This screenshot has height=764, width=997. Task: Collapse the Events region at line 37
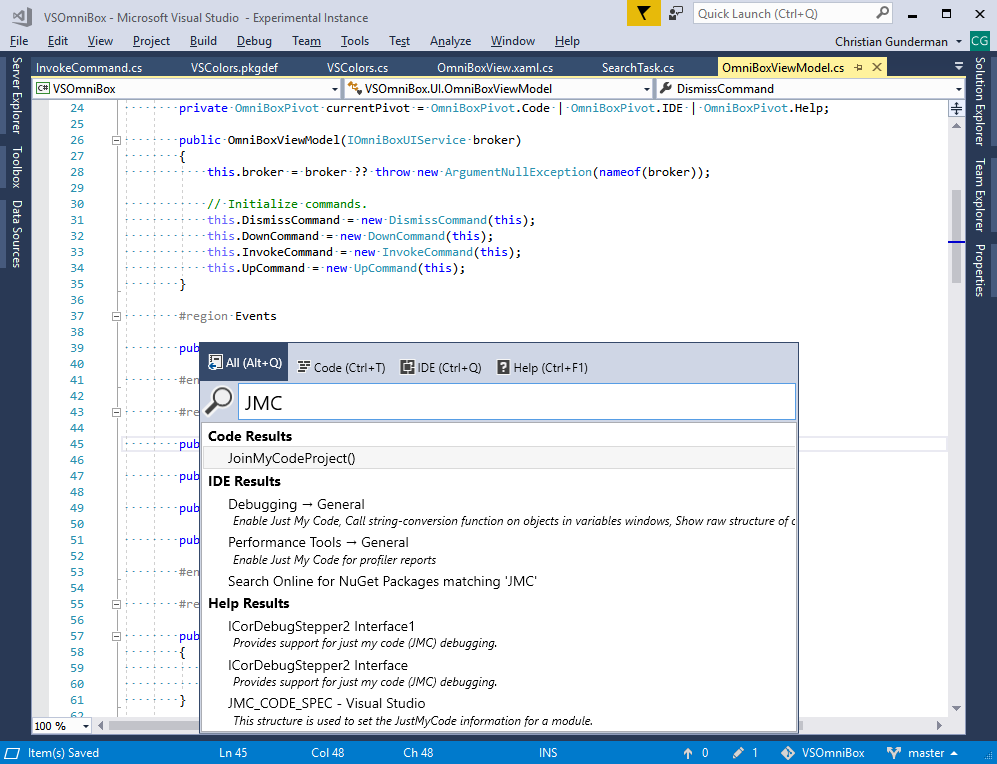[x=116, y=316]
